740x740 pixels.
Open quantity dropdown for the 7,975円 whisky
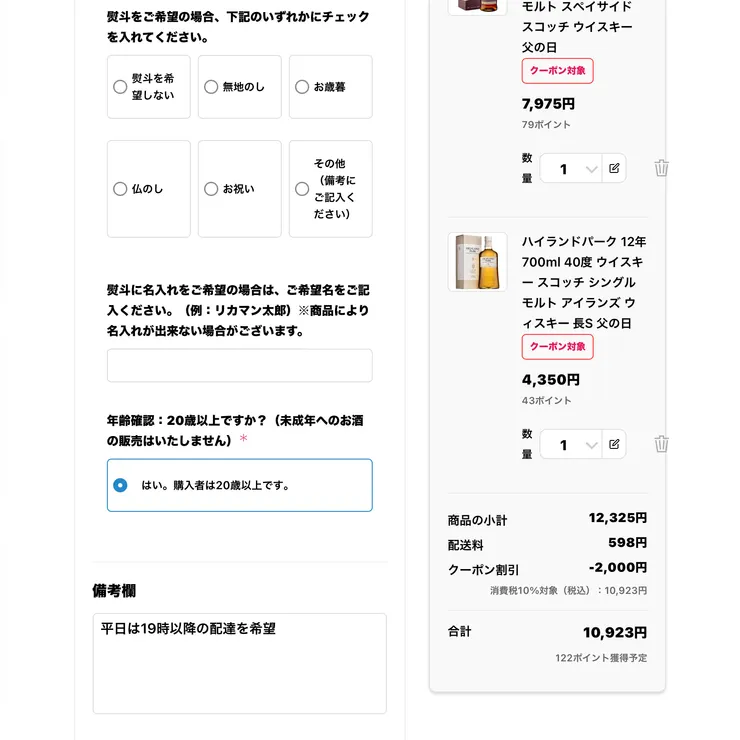tap(571, 168)
